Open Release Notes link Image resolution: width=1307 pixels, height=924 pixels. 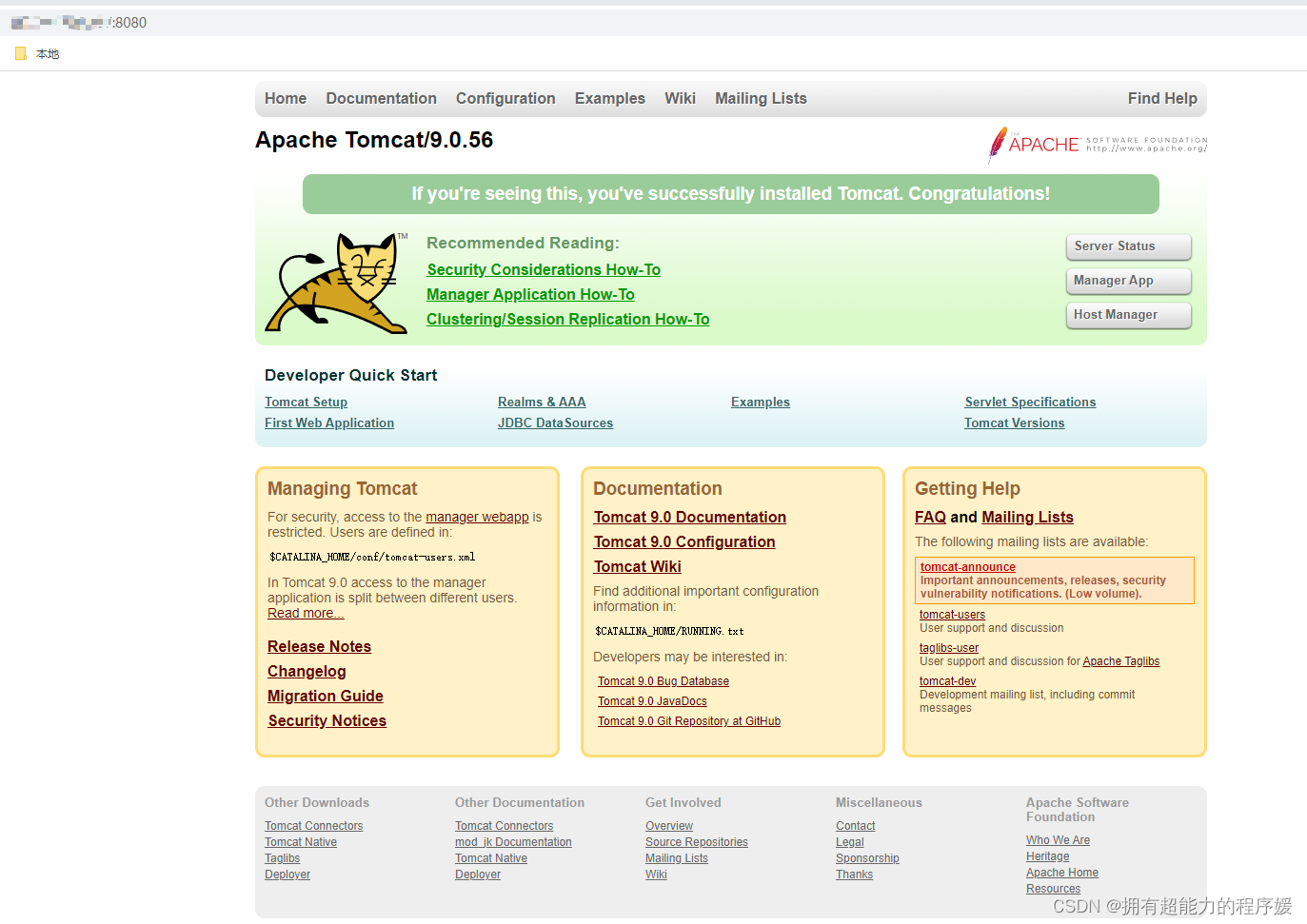(319, 647)
